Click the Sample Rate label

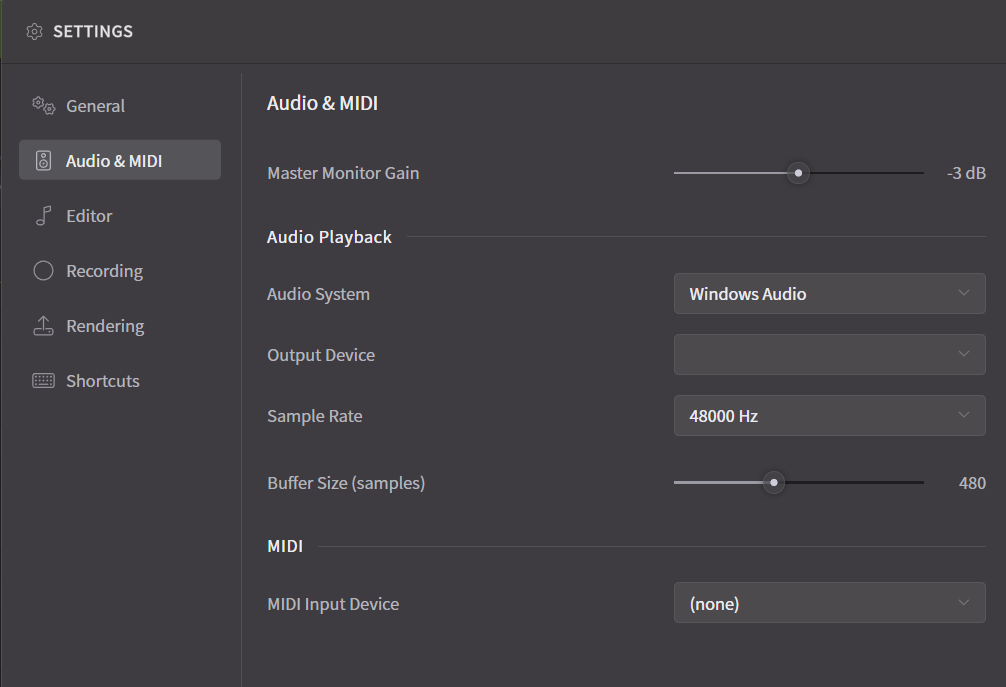point(314,416)
